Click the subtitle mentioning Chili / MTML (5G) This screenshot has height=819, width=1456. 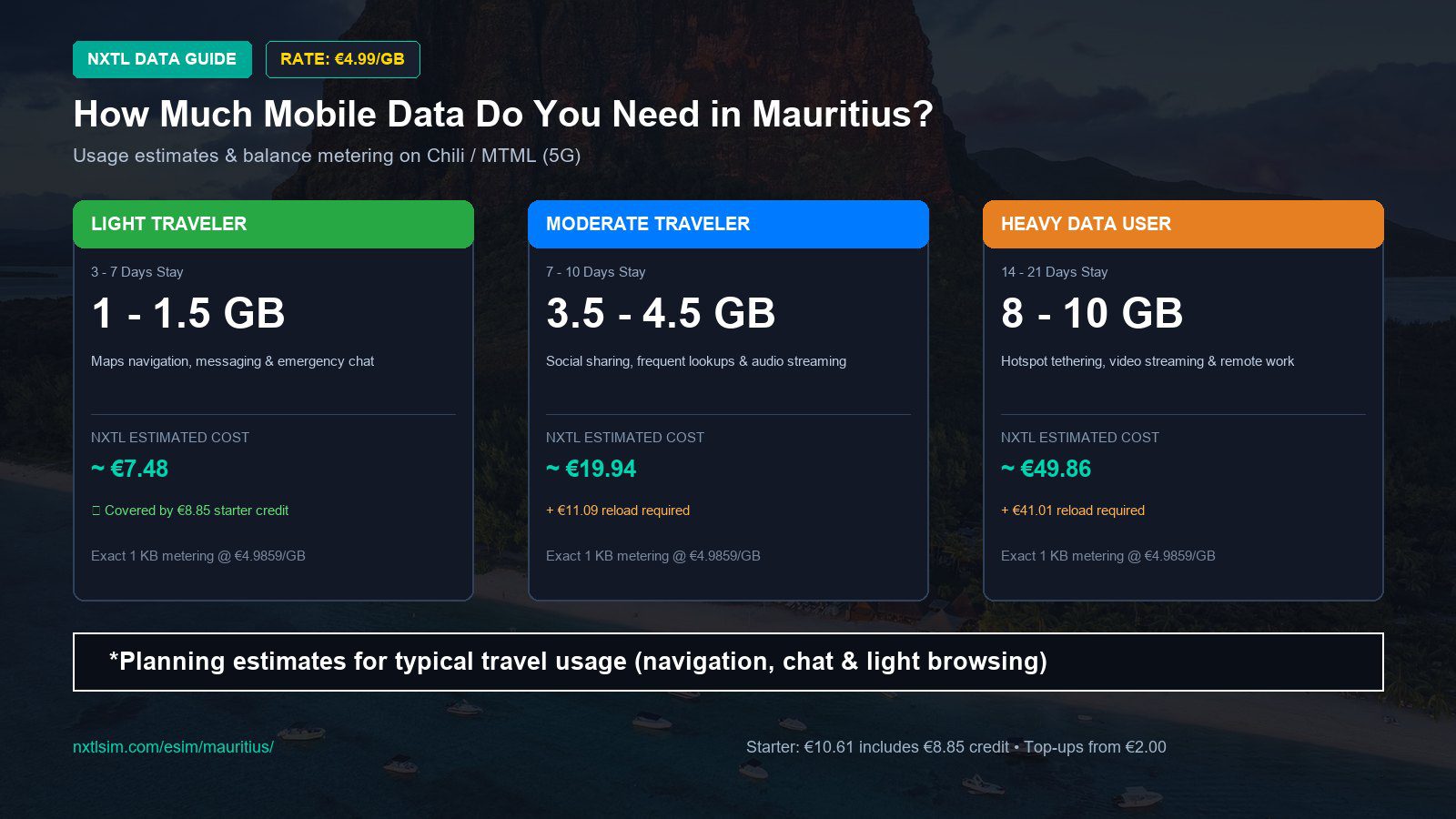click(327, 156)
